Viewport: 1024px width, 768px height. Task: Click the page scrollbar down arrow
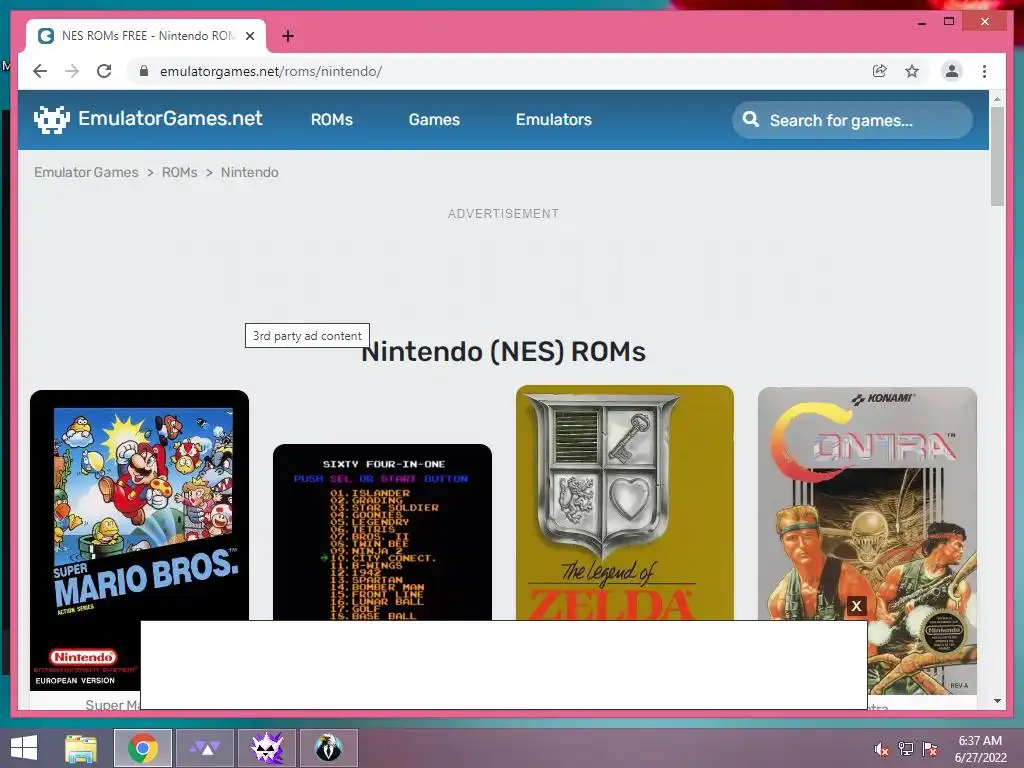[x=997, y=701]
